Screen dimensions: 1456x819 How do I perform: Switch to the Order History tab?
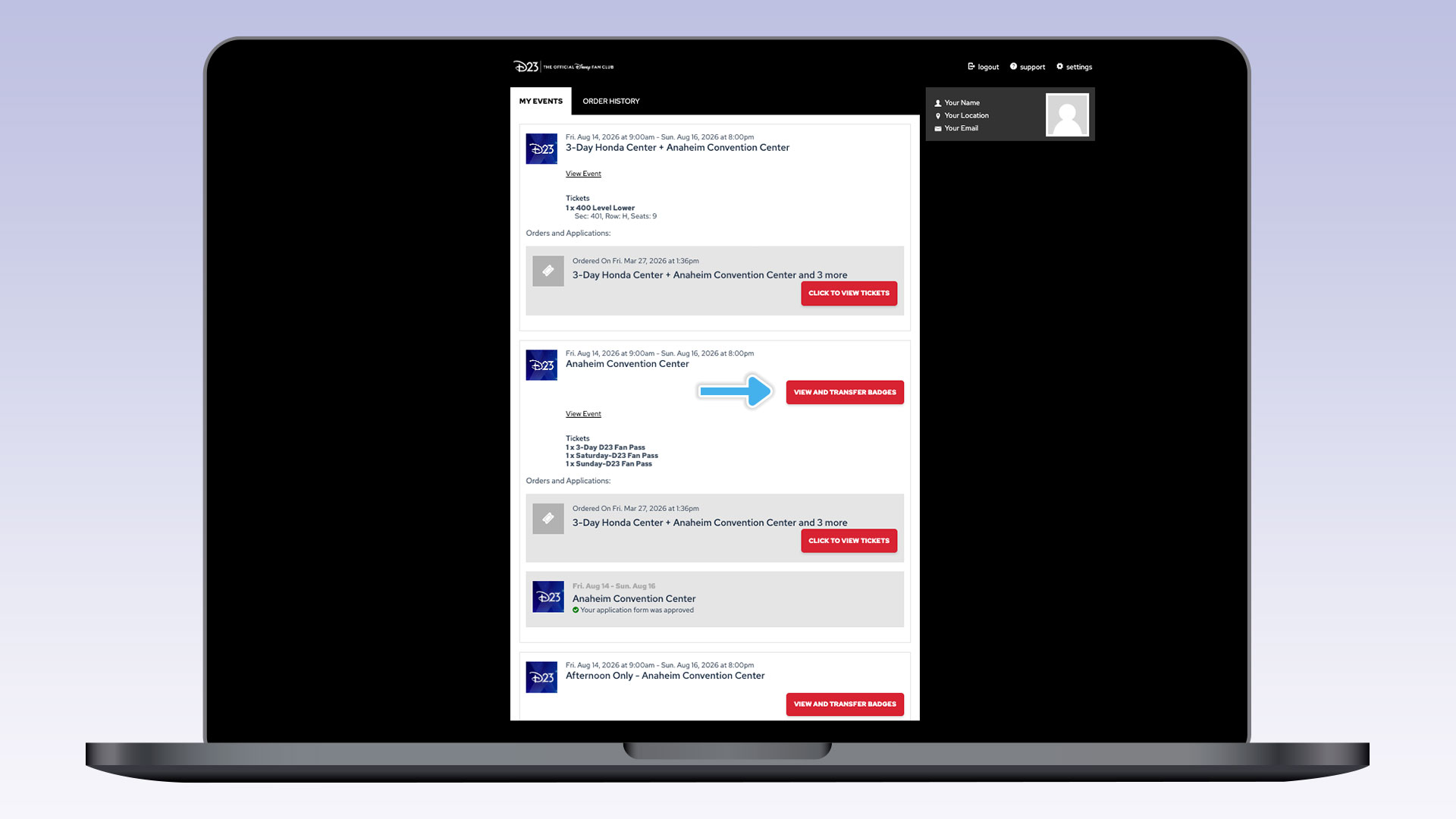click(x=610, y=101)
